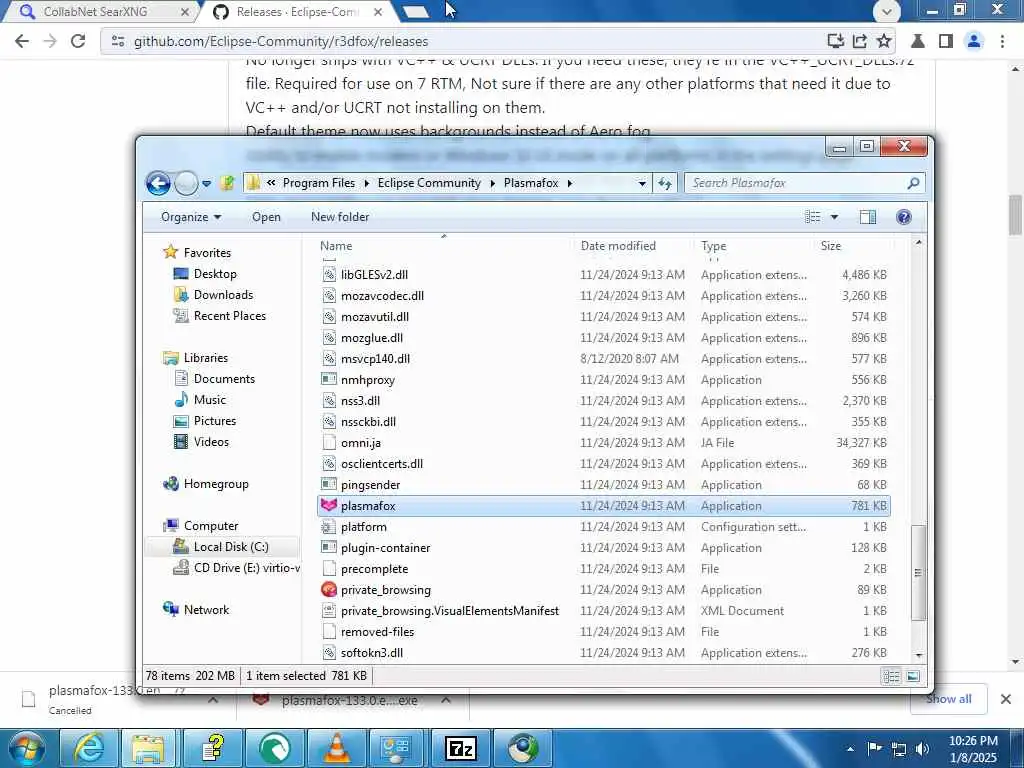Open the browser profile avatar icon
The width and height of the screenshot is (1024, 768).
tap(974, 41)
